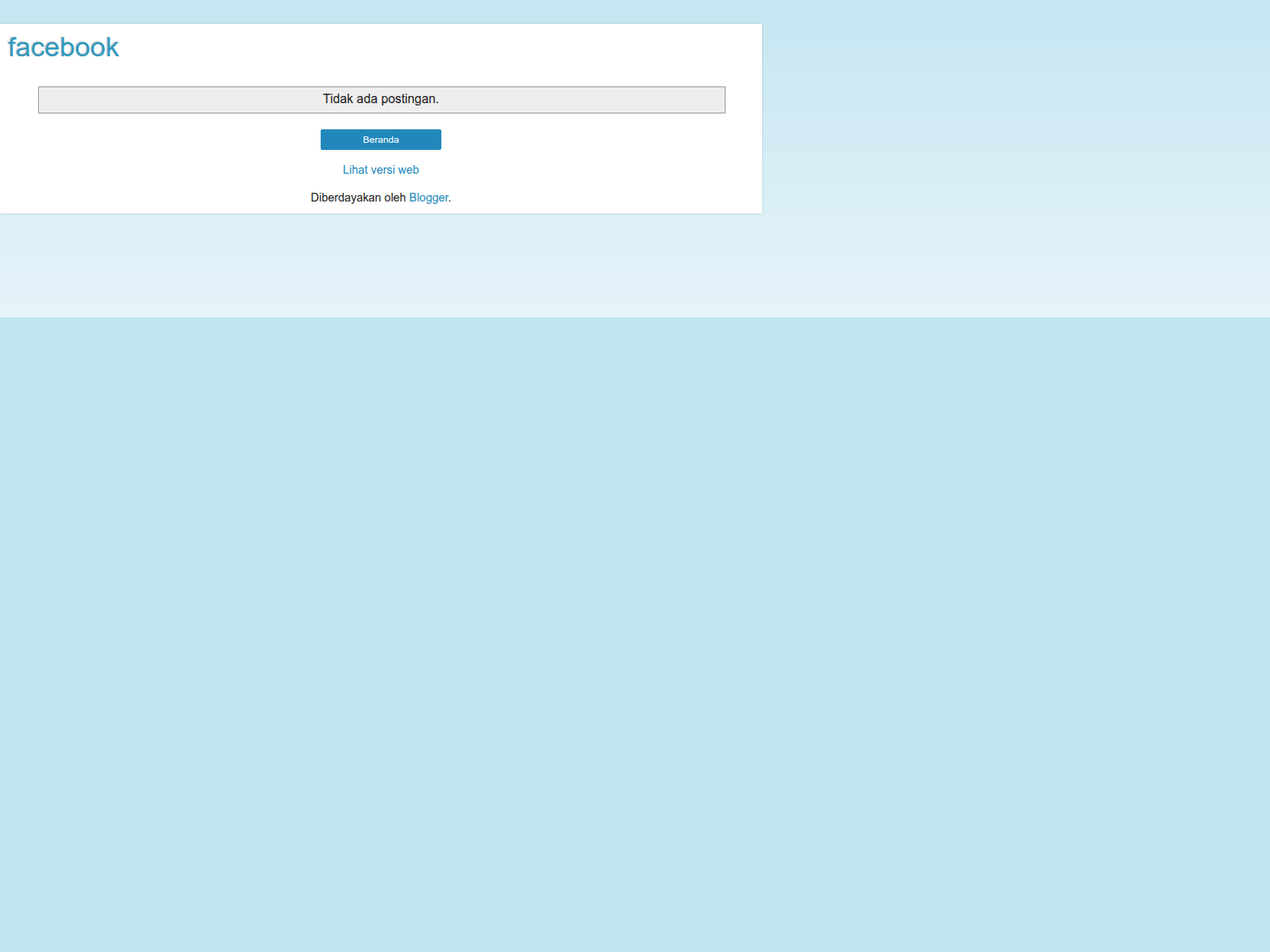This screenshot has width=1270, height=952.
Task: Open the facebook blog title link
Action: pos(63,48)
